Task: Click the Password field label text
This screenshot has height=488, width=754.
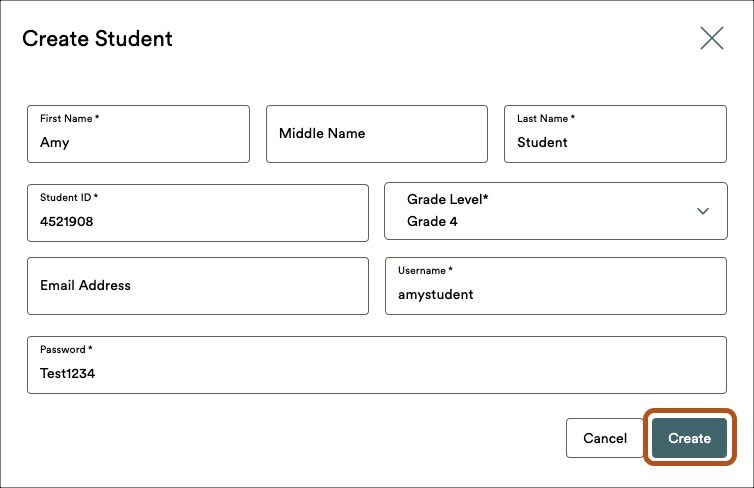Action: point(66,350)
